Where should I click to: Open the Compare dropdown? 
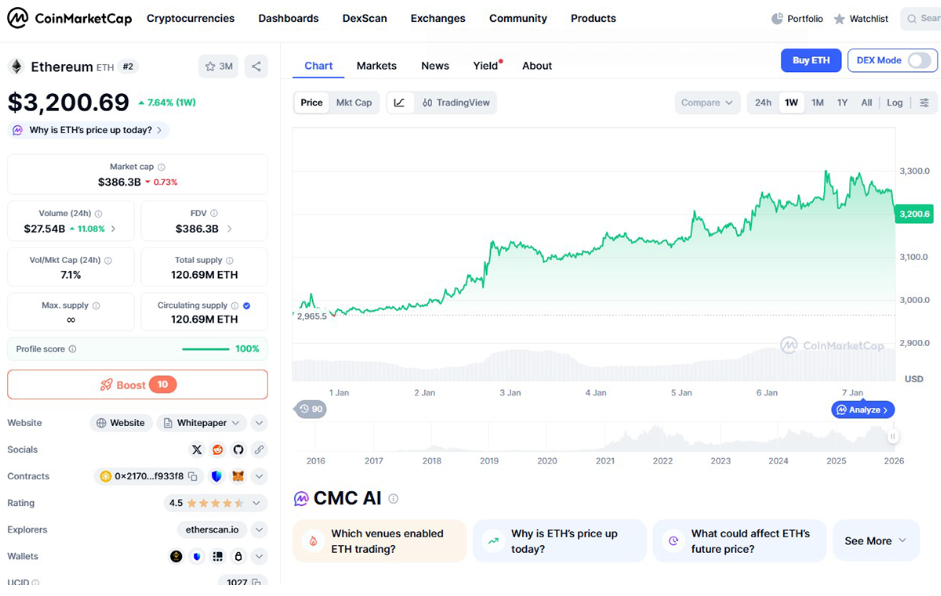pyautogui.click(x=707, y=103)
